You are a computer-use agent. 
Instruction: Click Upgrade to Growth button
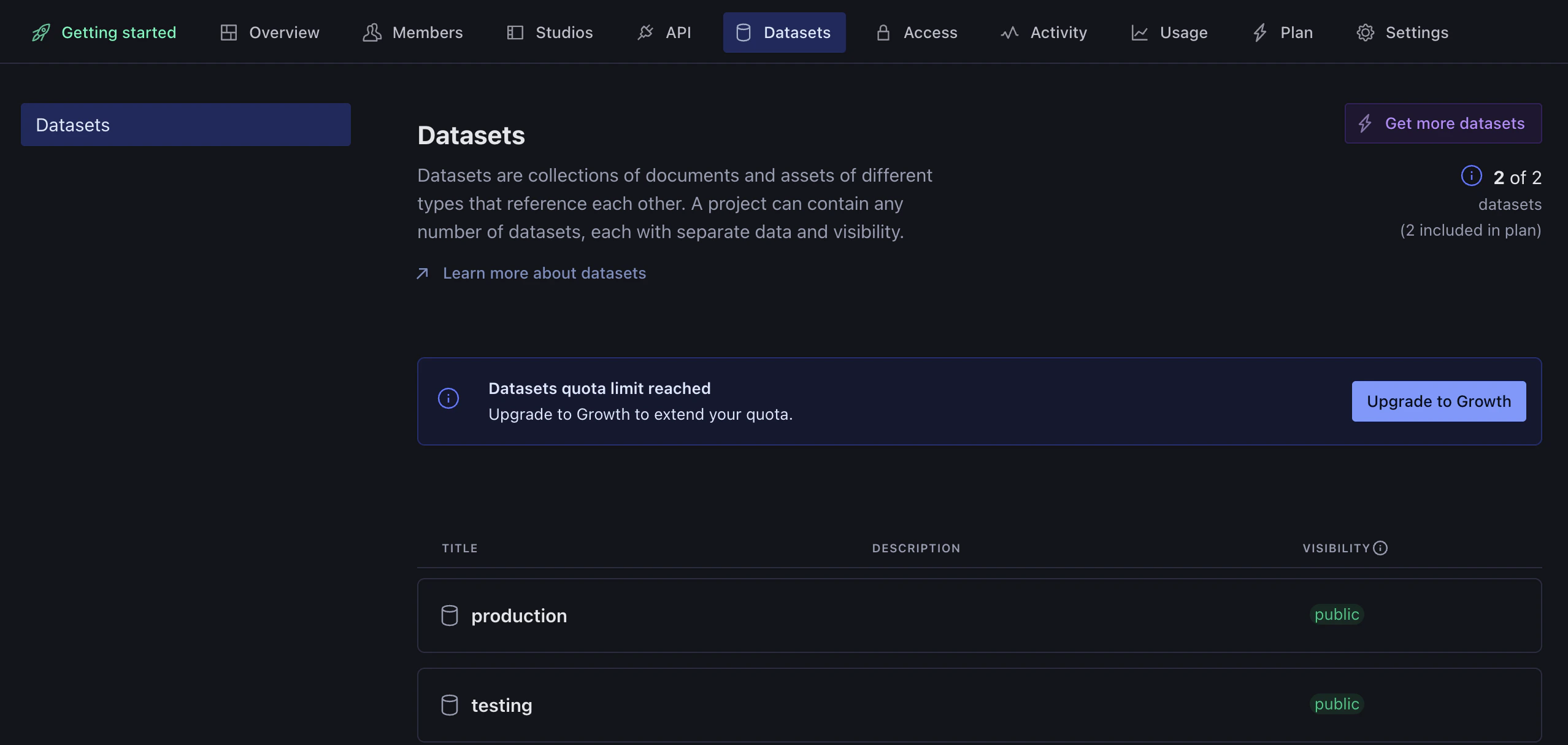coord(1439,401)
